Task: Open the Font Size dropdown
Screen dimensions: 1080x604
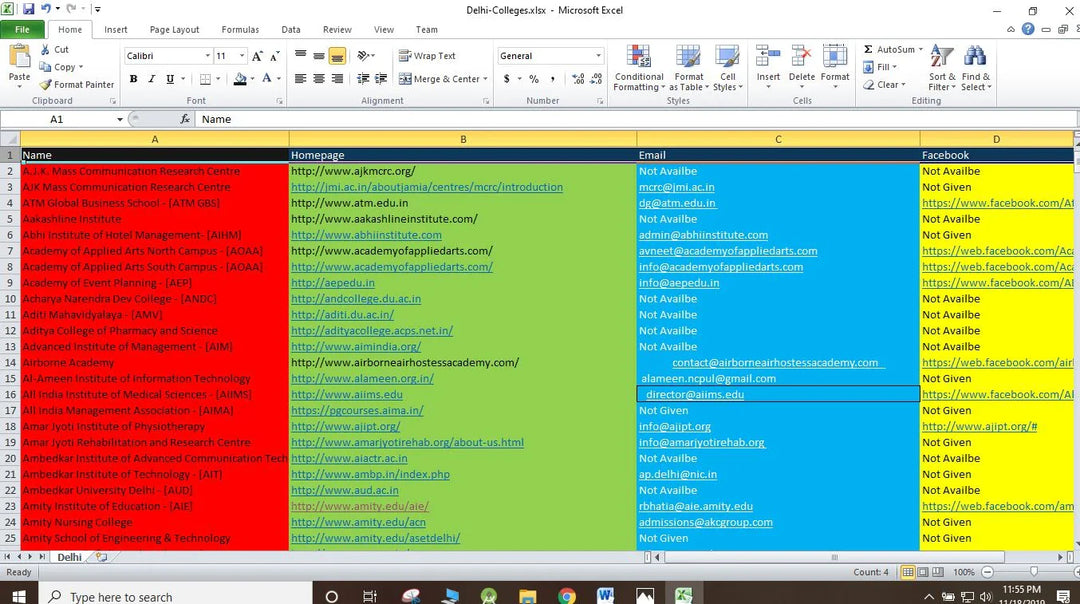Action: [222, 55]
